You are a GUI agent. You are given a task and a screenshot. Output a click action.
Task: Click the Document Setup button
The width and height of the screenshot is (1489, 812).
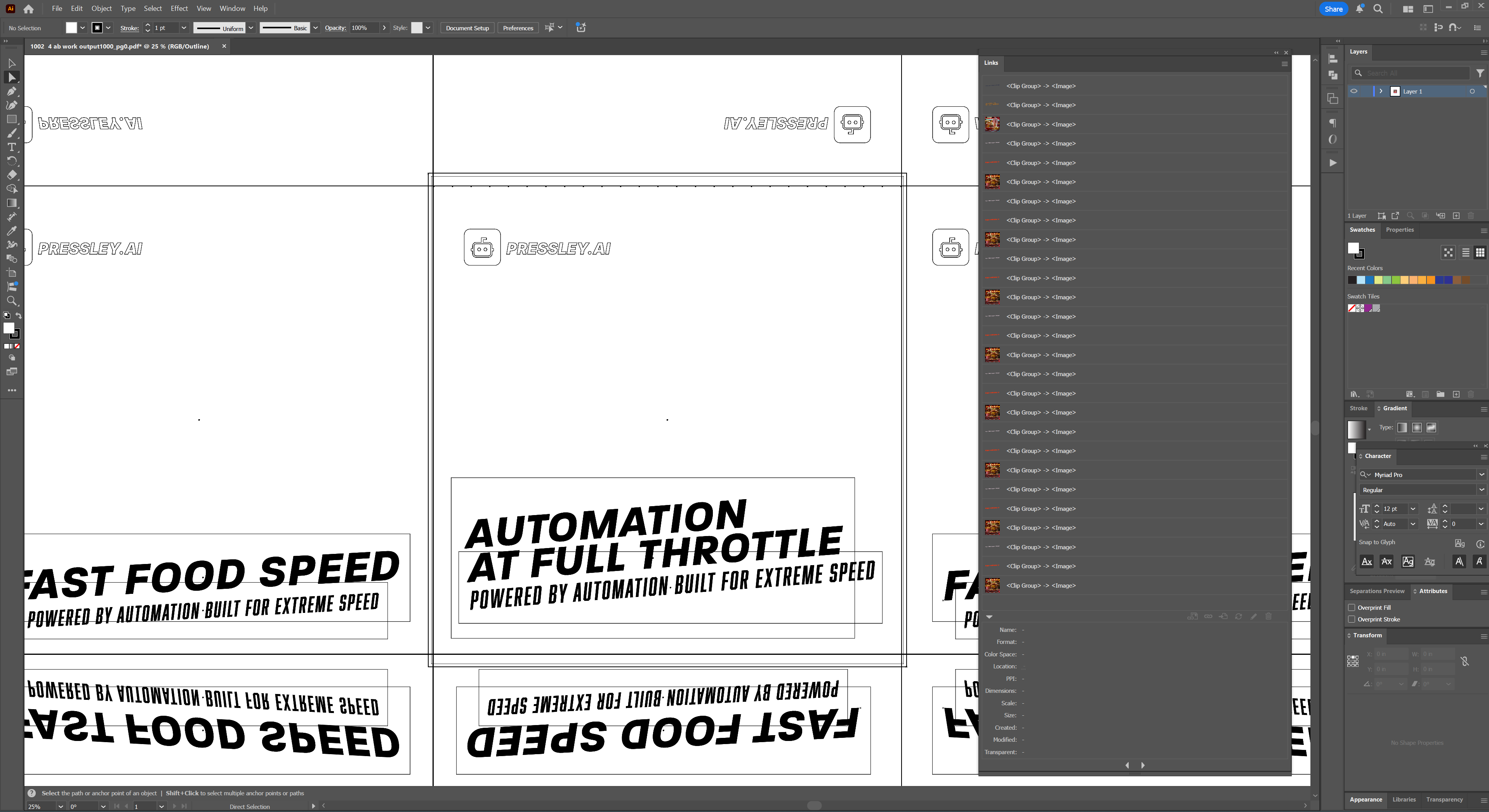click(467, 28)
